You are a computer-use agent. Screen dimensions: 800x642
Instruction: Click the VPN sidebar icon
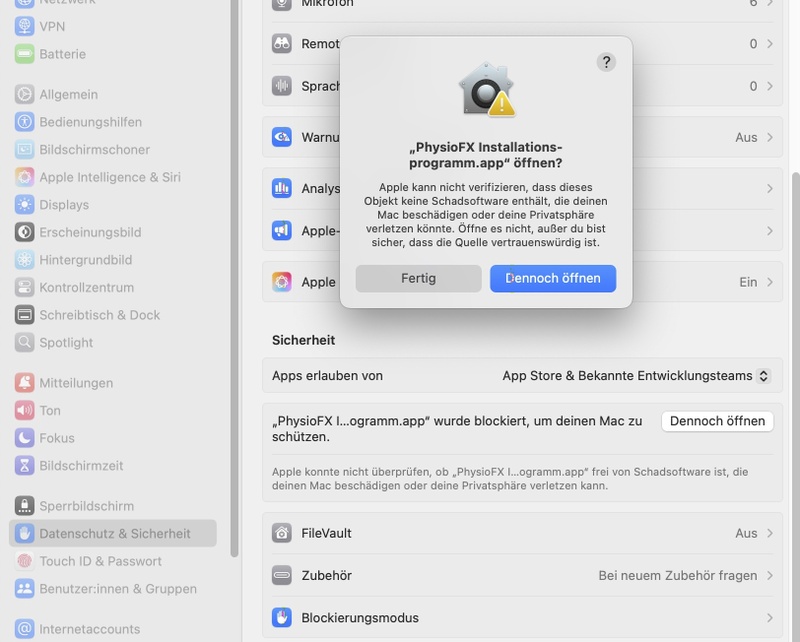tap(24, 26)
